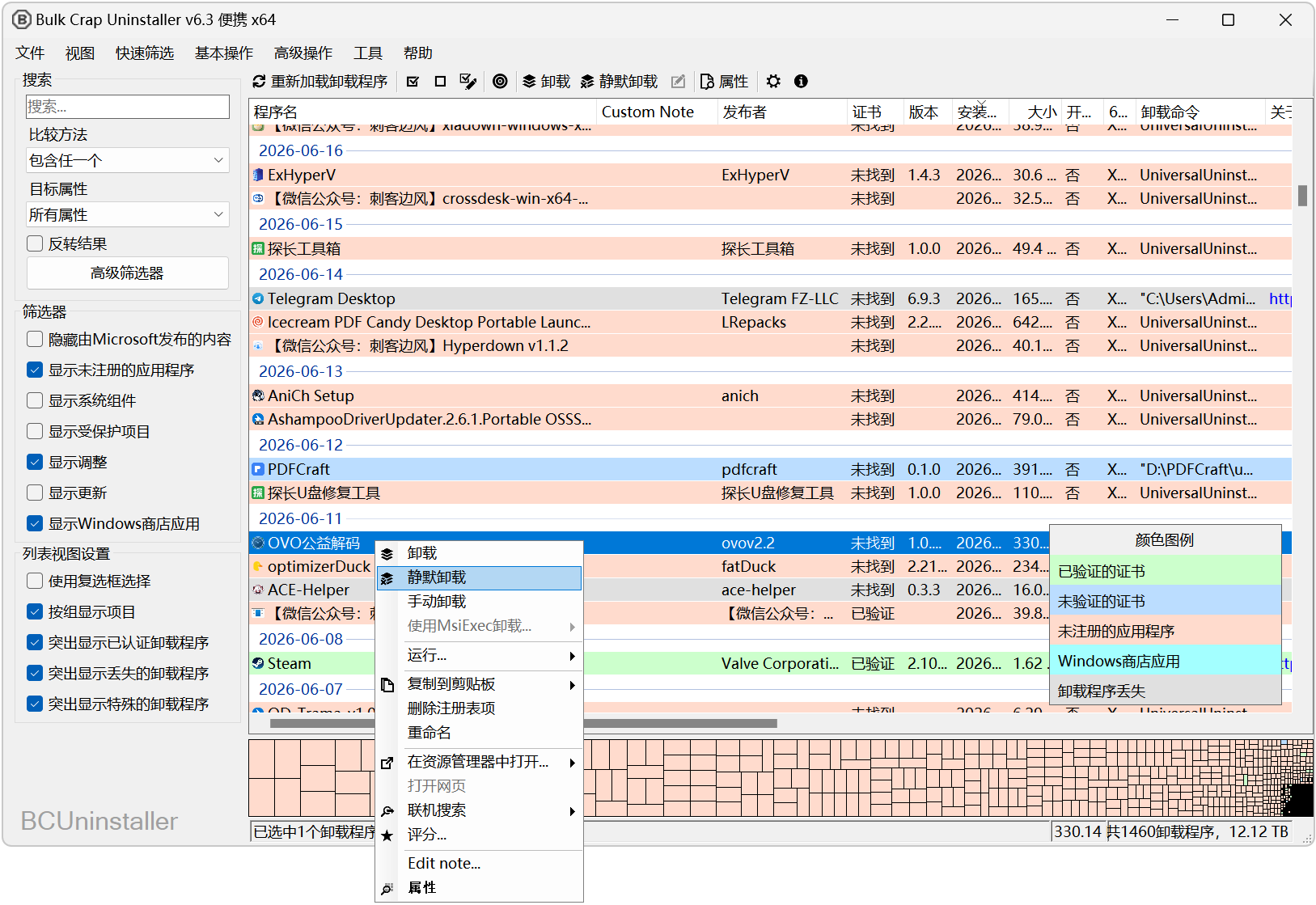Image resolution: width=1316 pixels, height=905 pixels.
Task: Uncheck 显示调整 checkbox
Action: point(35,462)
